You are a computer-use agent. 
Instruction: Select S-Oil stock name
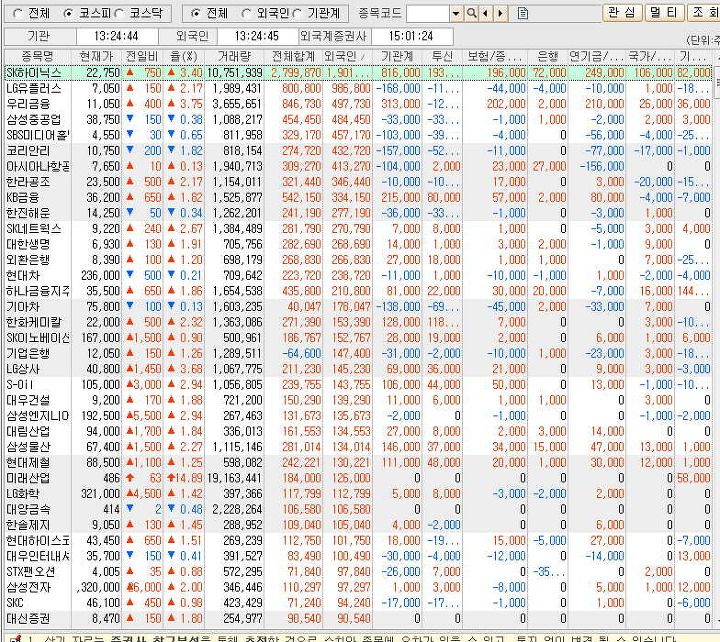(20, 385)
